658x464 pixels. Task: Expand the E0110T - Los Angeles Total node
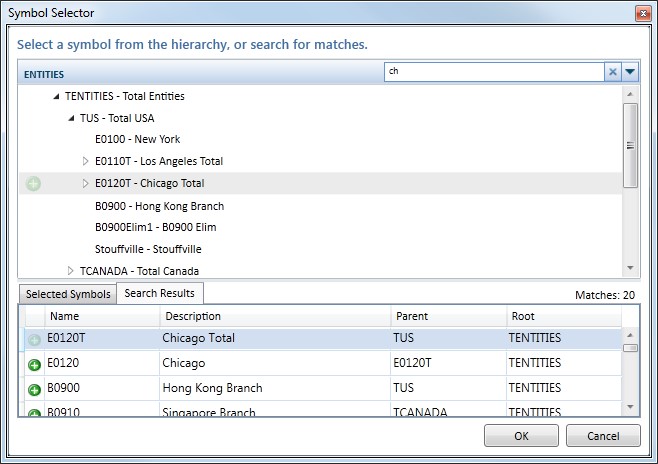point(86,162)
